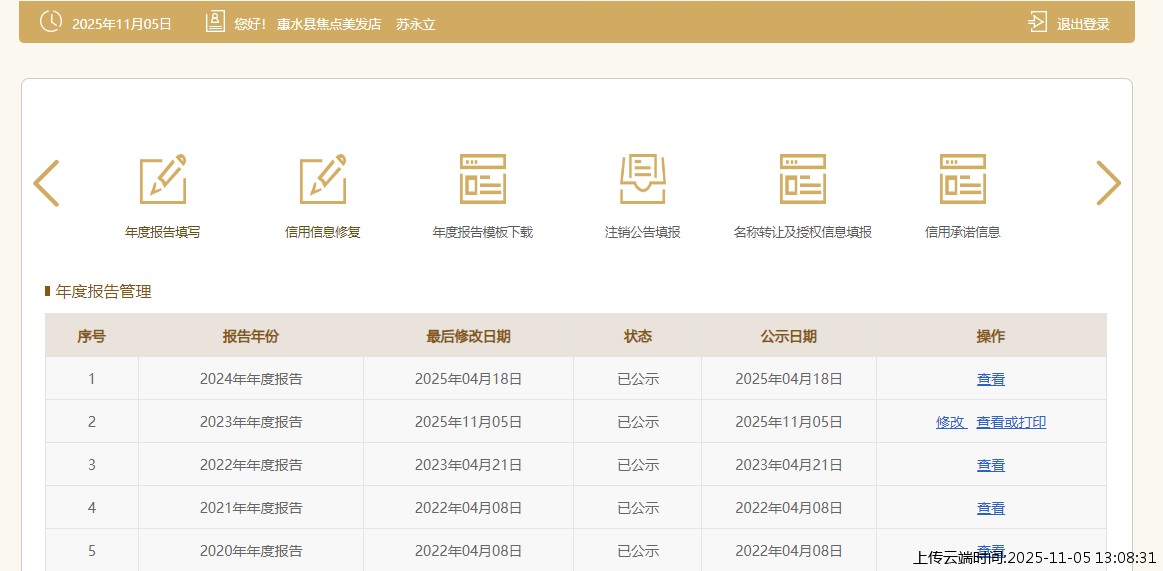Click the 年度报告填写 label text
Viewport: 1163px width, 571px height.
(x=162, y=232)
